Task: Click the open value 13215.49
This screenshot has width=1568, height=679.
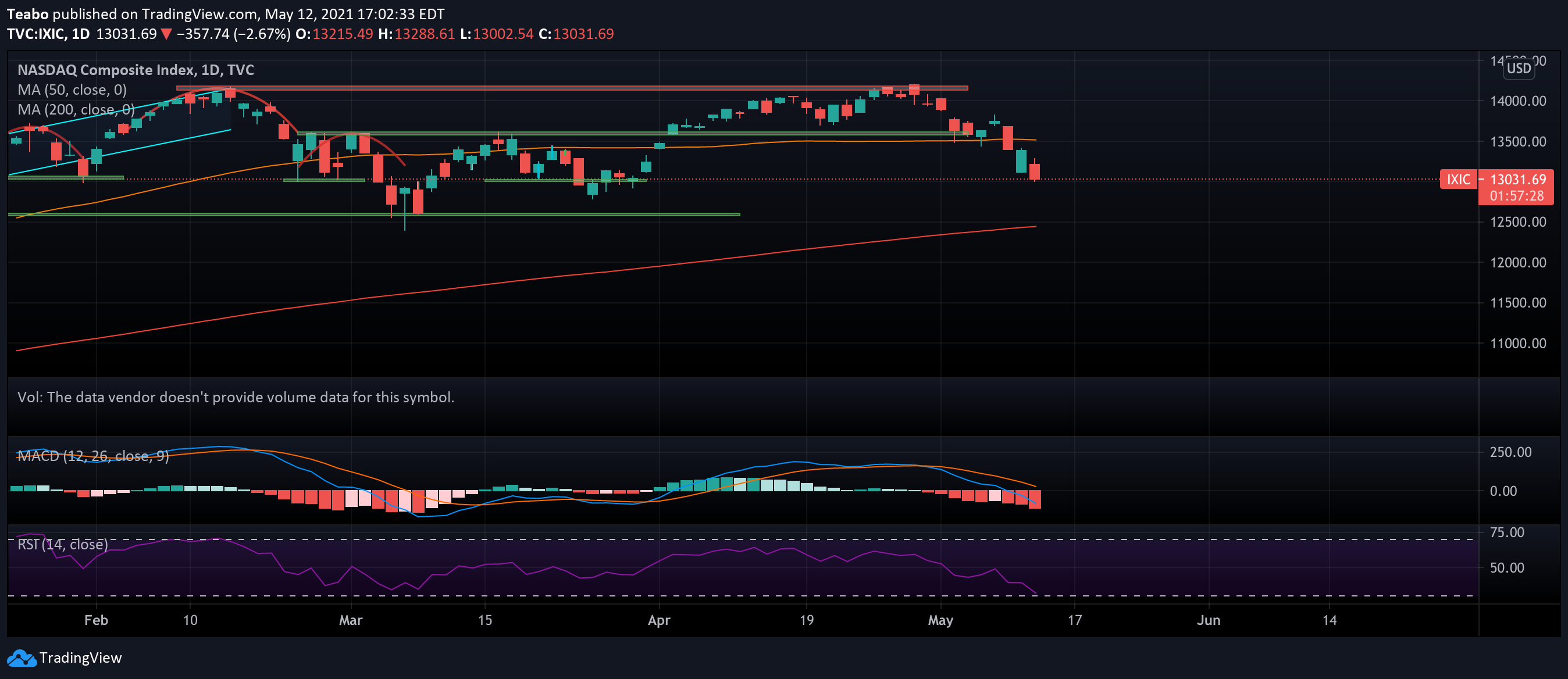Action: (x=343, y=34)
